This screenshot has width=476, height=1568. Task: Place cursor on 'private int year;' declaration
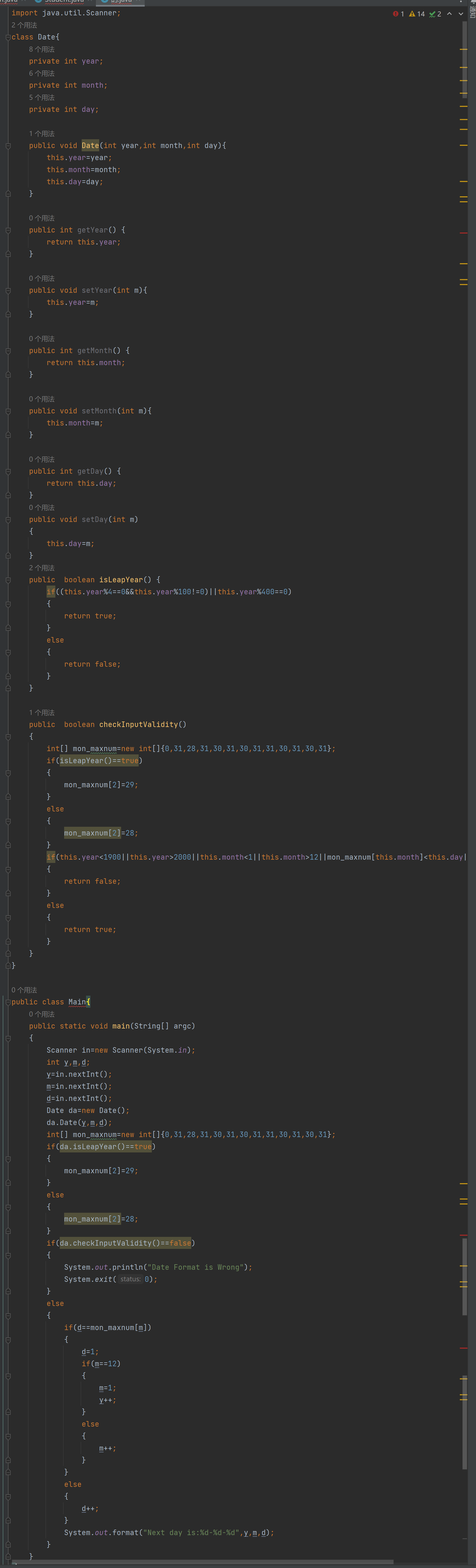click(66, 61)
